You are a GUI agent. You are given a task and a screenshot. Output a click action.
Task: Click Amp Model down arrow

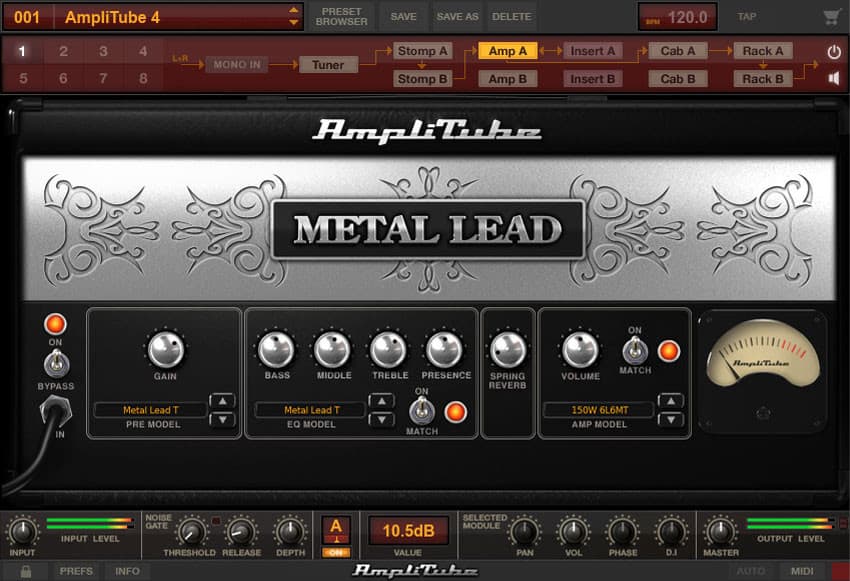[x=671, y=419]
